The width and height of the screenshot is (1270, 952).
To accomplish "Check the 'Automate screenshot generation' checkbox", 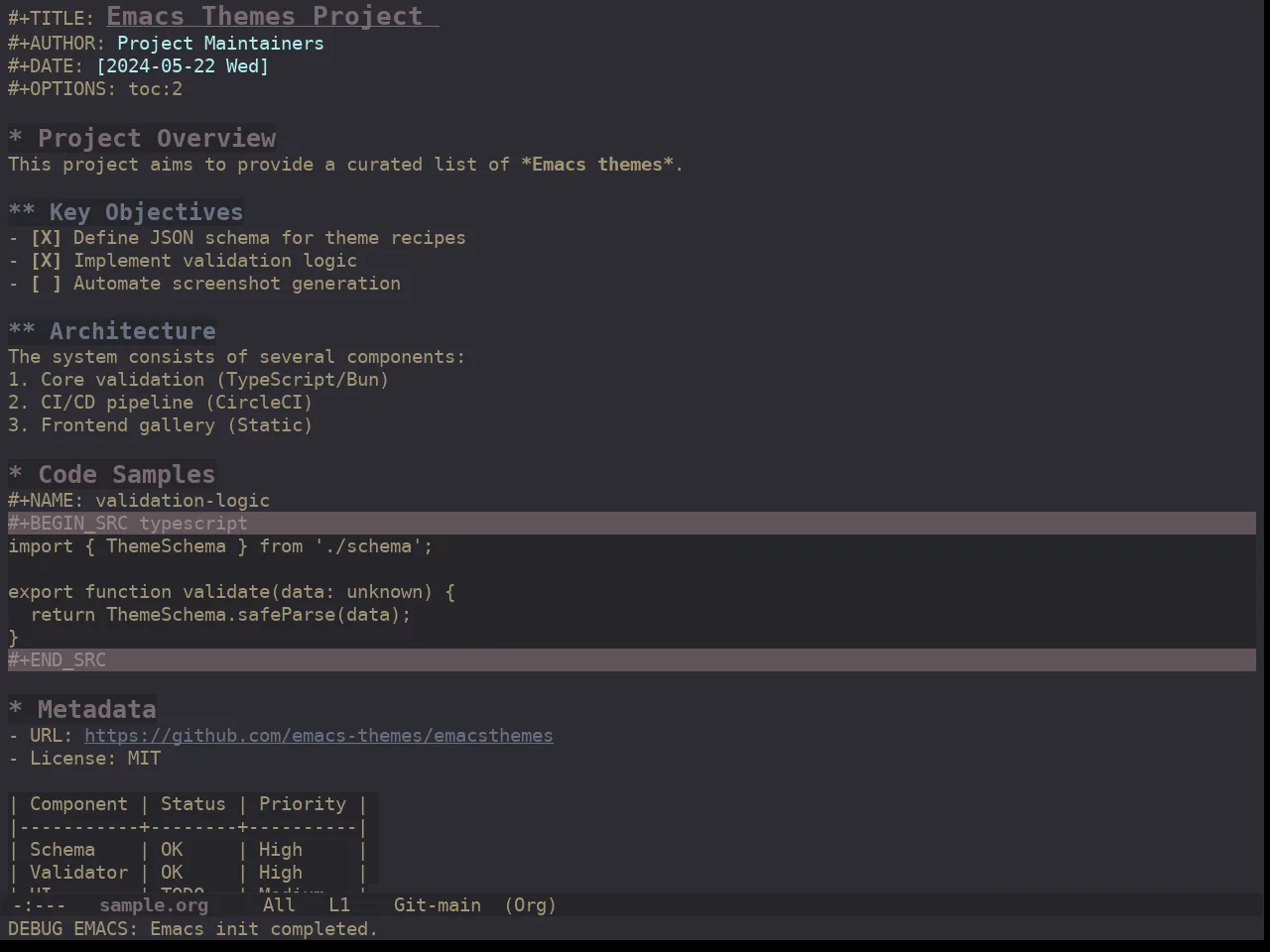I will 46,284.
